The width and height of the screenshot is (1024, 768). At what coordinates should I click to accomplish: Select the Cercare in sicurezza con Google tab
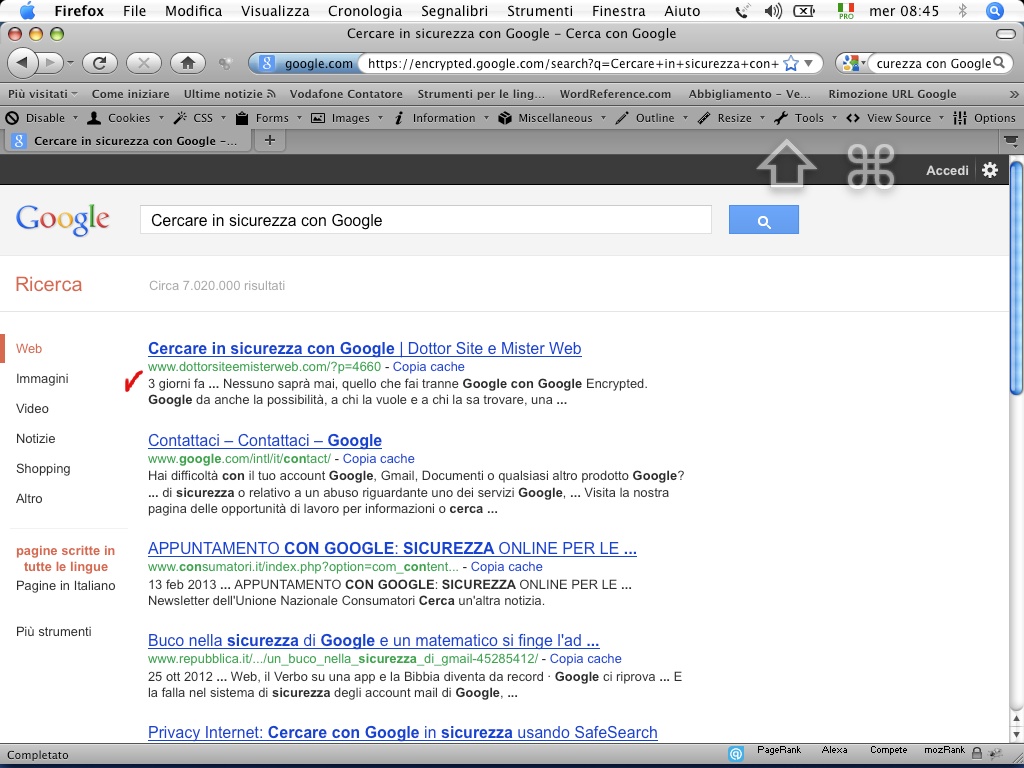pyautogui.click(x=128, y=140)
